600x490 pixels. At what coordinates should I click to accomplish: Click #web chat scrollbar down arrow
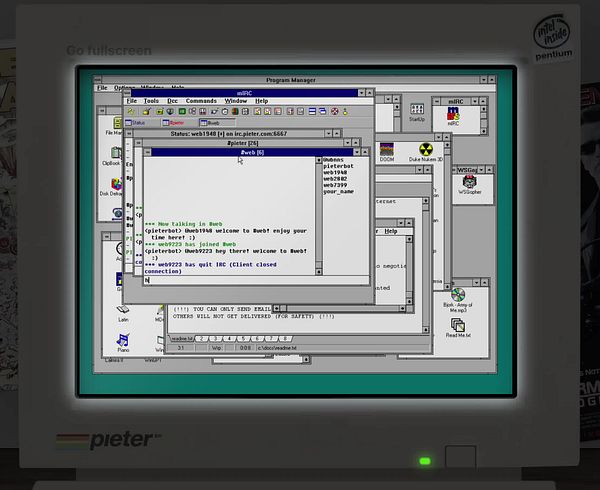(x=319, y=272)
